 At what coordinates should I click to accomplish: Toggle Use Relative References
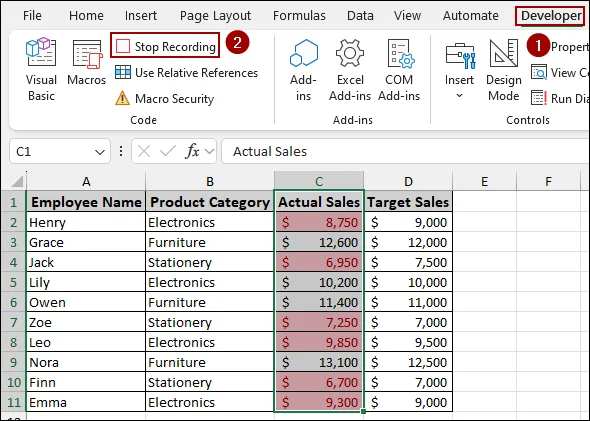tap(186, 73)
